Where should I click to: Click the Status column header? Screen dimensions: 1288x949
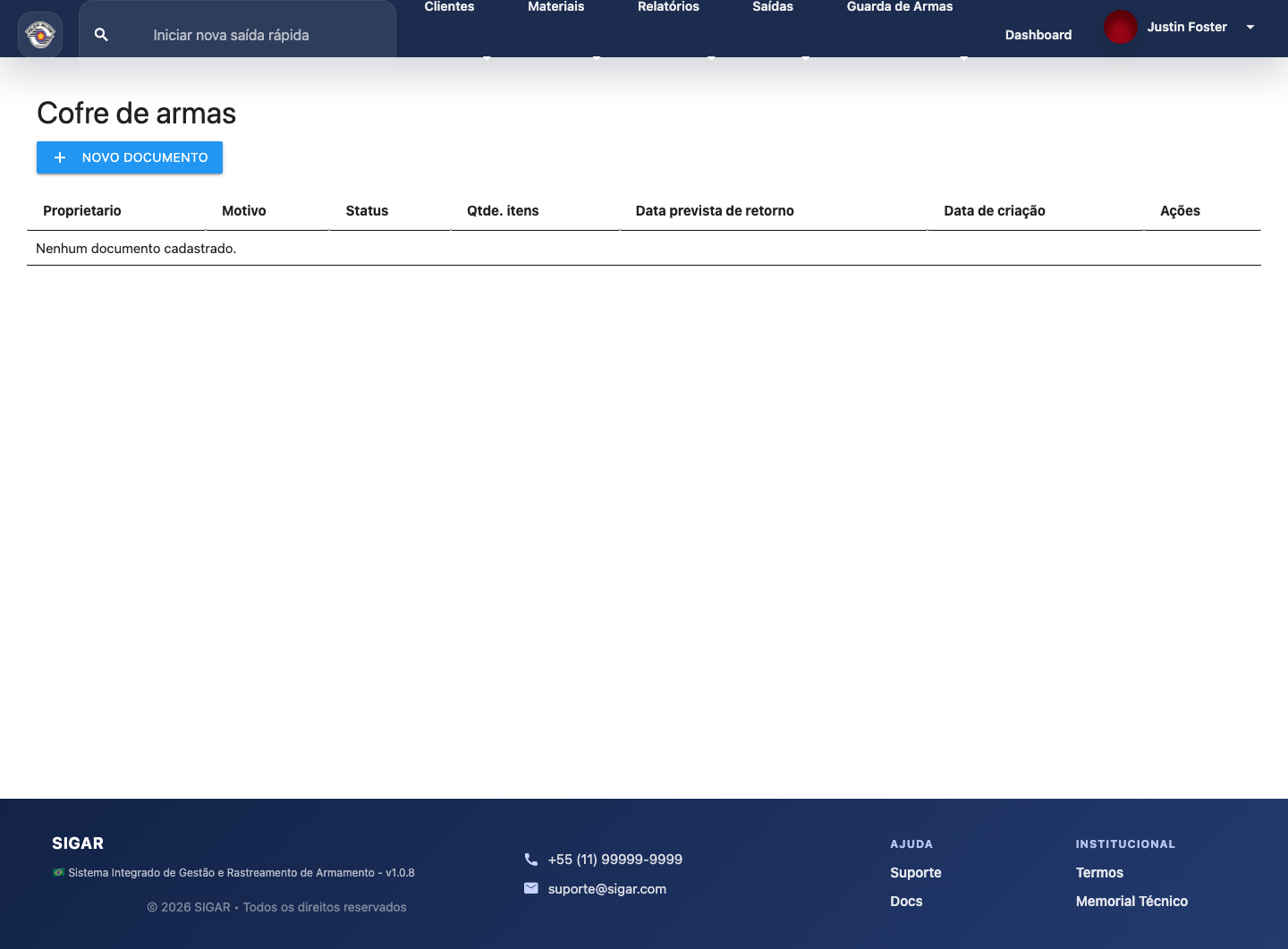[x=367, y=211]
